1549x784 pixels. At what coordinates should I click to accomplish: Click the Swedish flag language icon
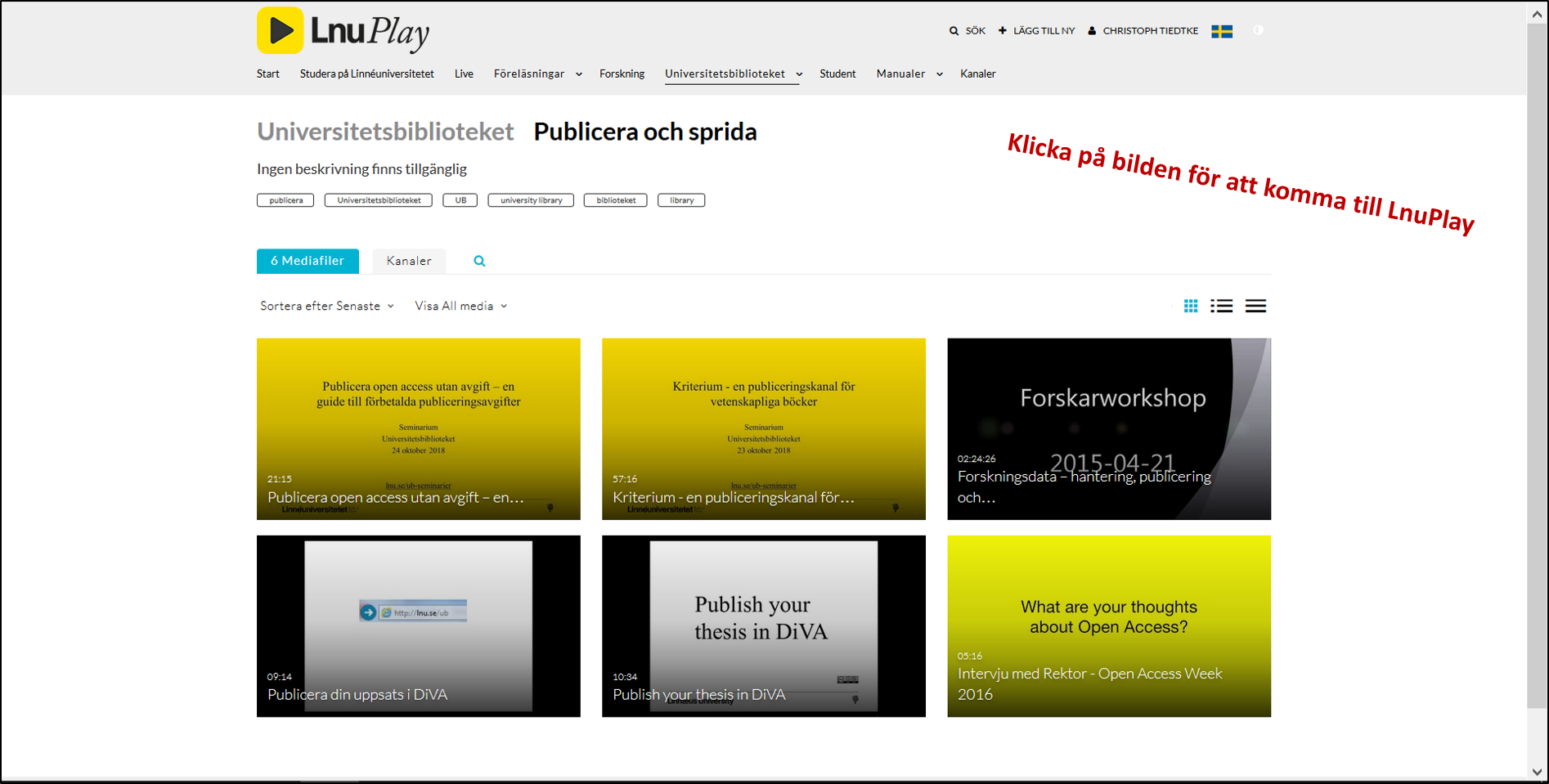click(x=1222, y=31)
